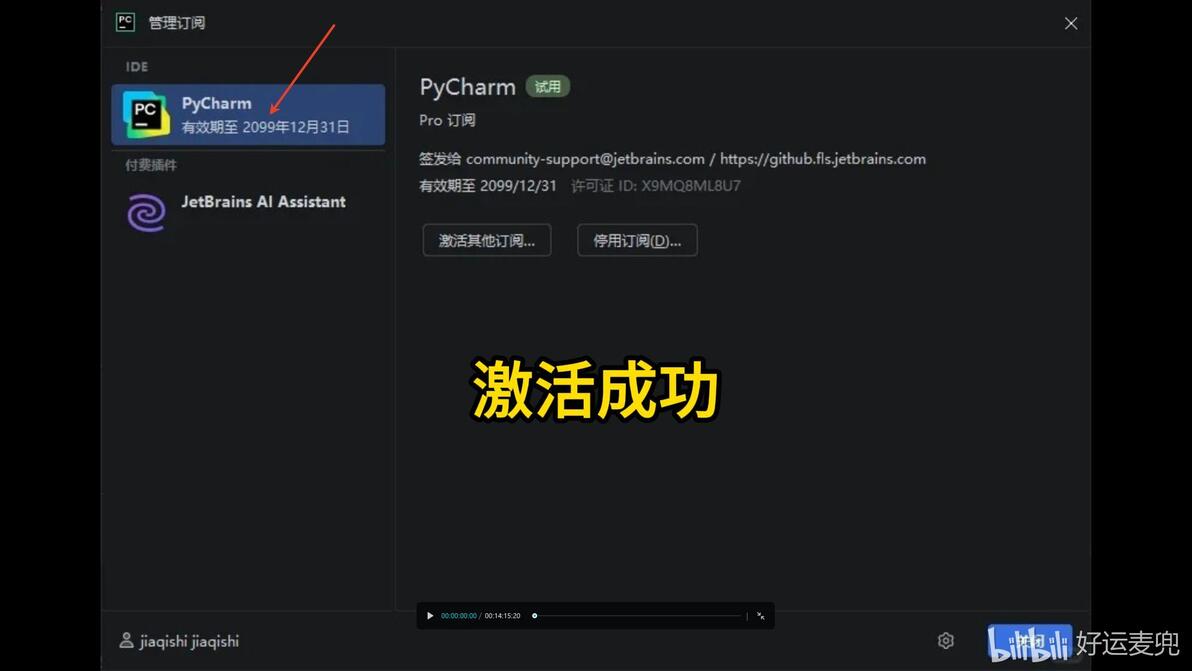1192x671 pixels.
Task: Click the IDE section header
Action: point(137,67)
